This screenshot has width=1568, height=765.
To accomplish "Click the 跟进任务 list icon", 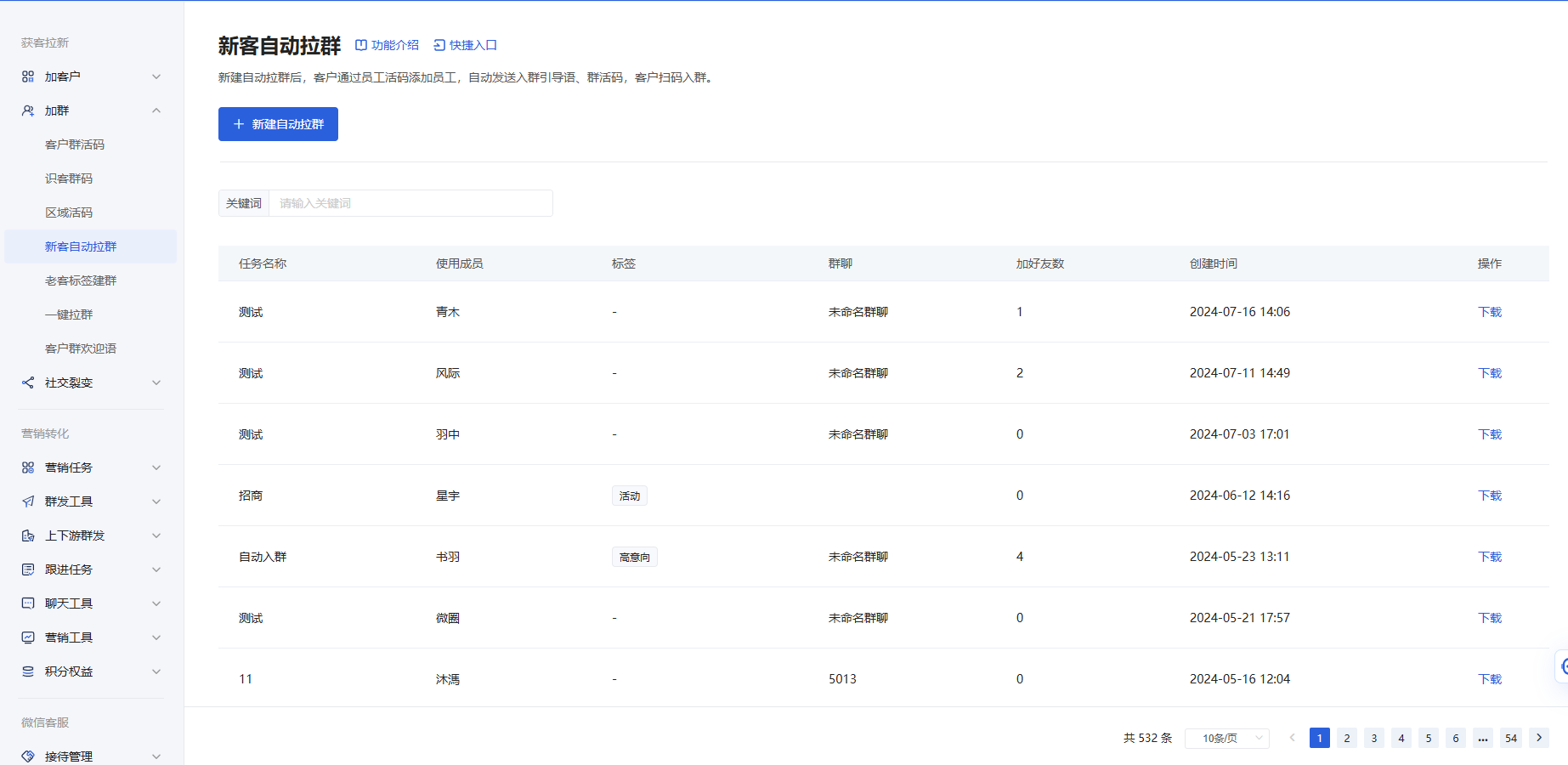I will (28, 569).
